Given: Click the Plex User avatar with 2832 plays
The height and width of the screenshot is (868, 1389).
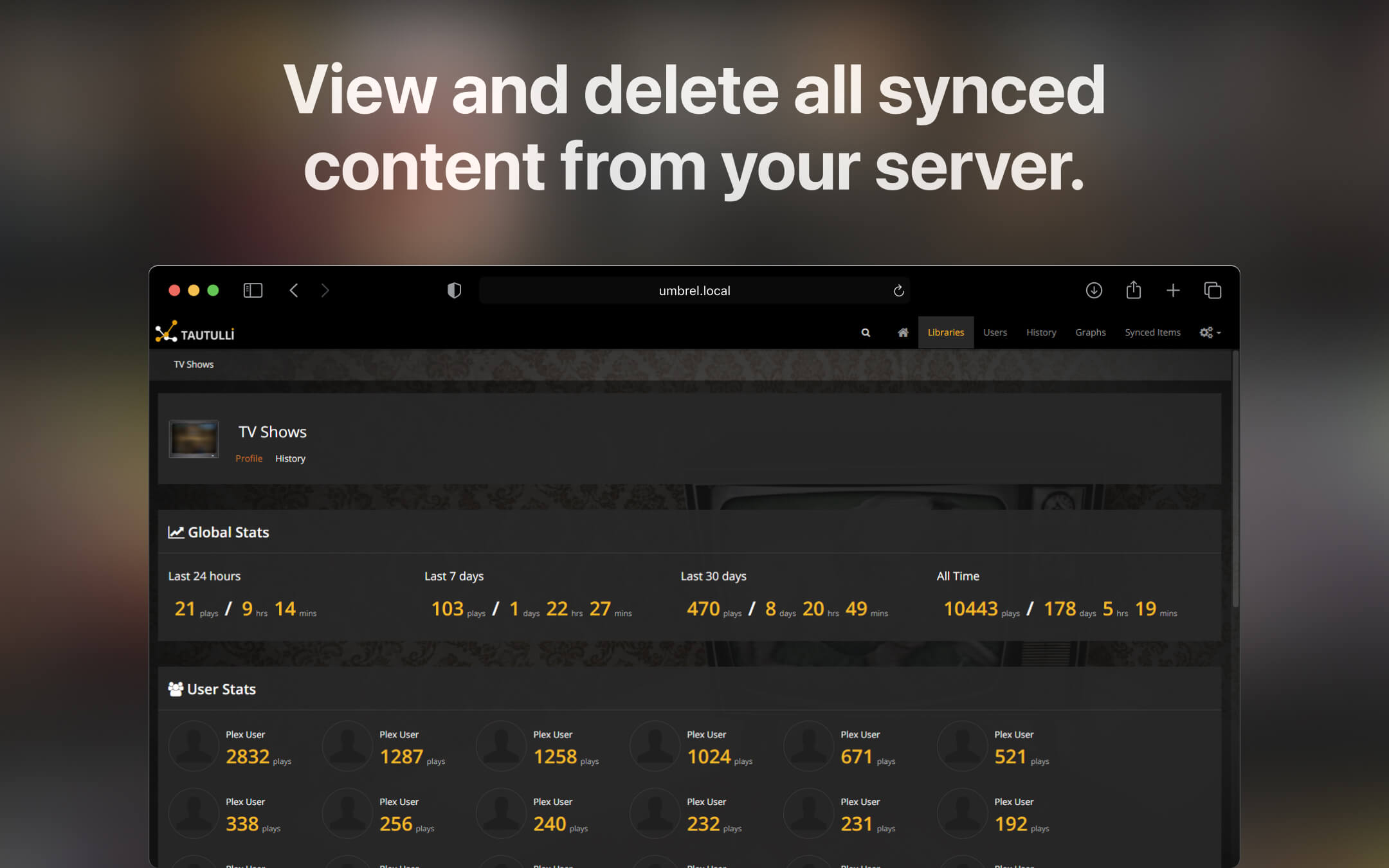Looking at the screenshot, I should (194, 746).
